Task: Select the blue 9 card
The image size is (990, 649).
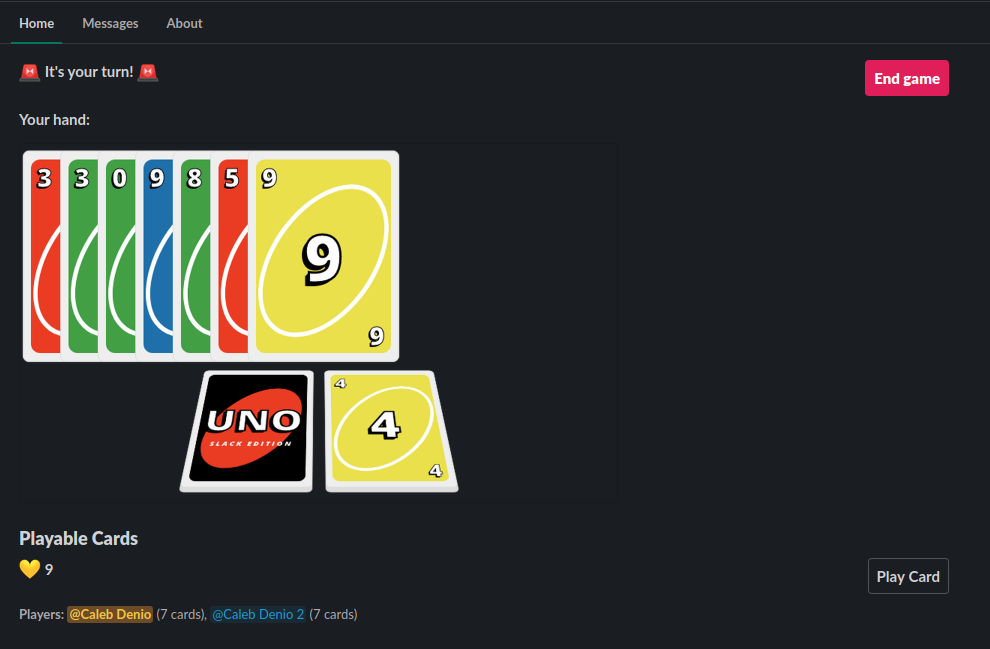Action: (x=155, y=256)
